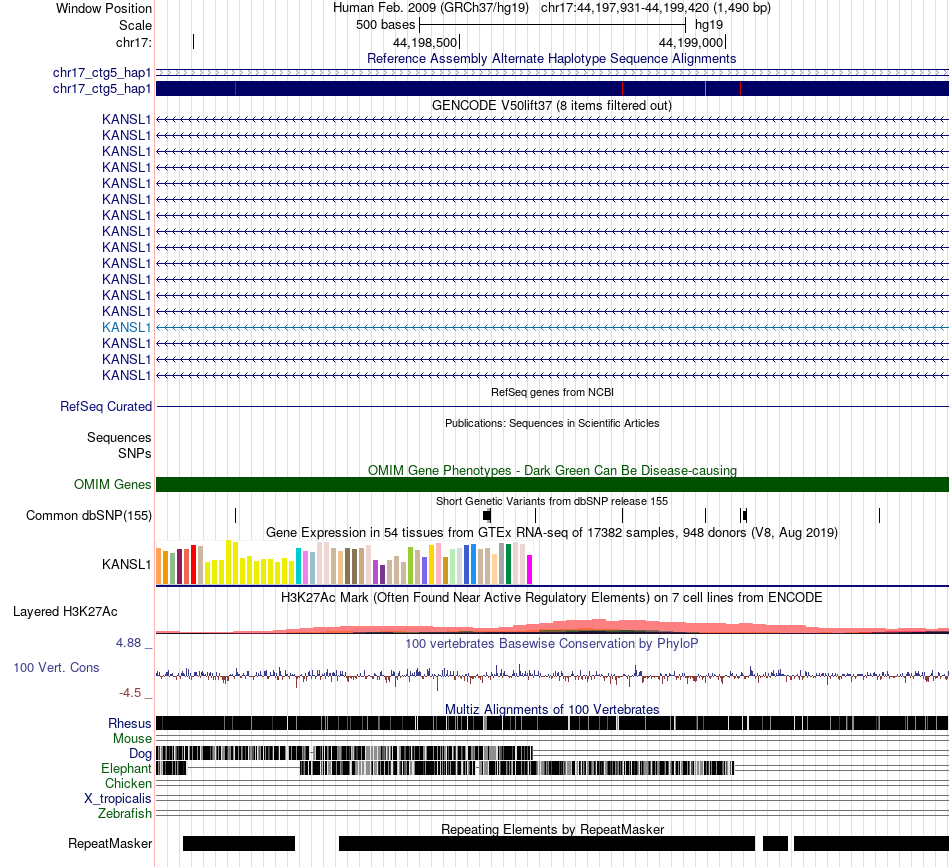This screenshot has height=867, width=950.
Task: Open Repeating Elements by RepeatMasker title
Action: pos(552,829)
